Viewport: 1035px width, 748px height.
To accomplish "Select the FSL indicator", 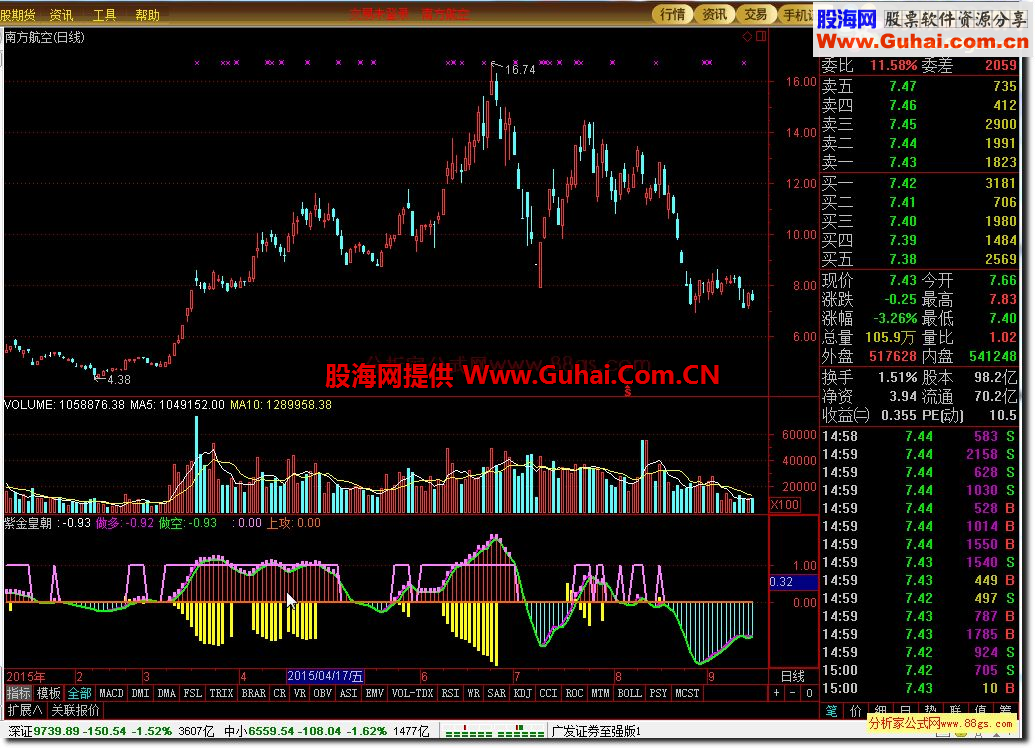I will (x=193, y=693).
